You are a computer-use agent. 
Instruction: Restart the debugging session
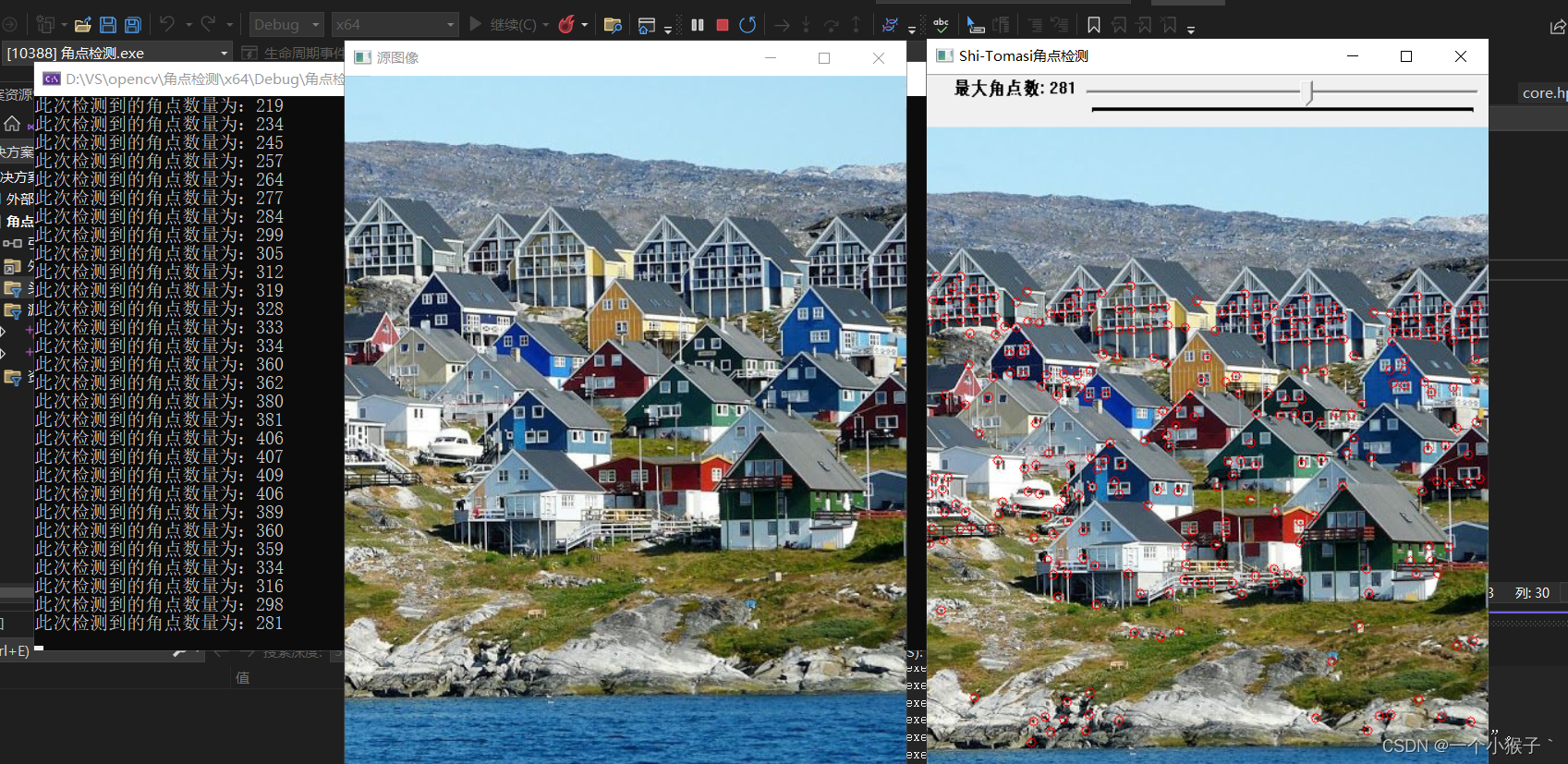748,25
